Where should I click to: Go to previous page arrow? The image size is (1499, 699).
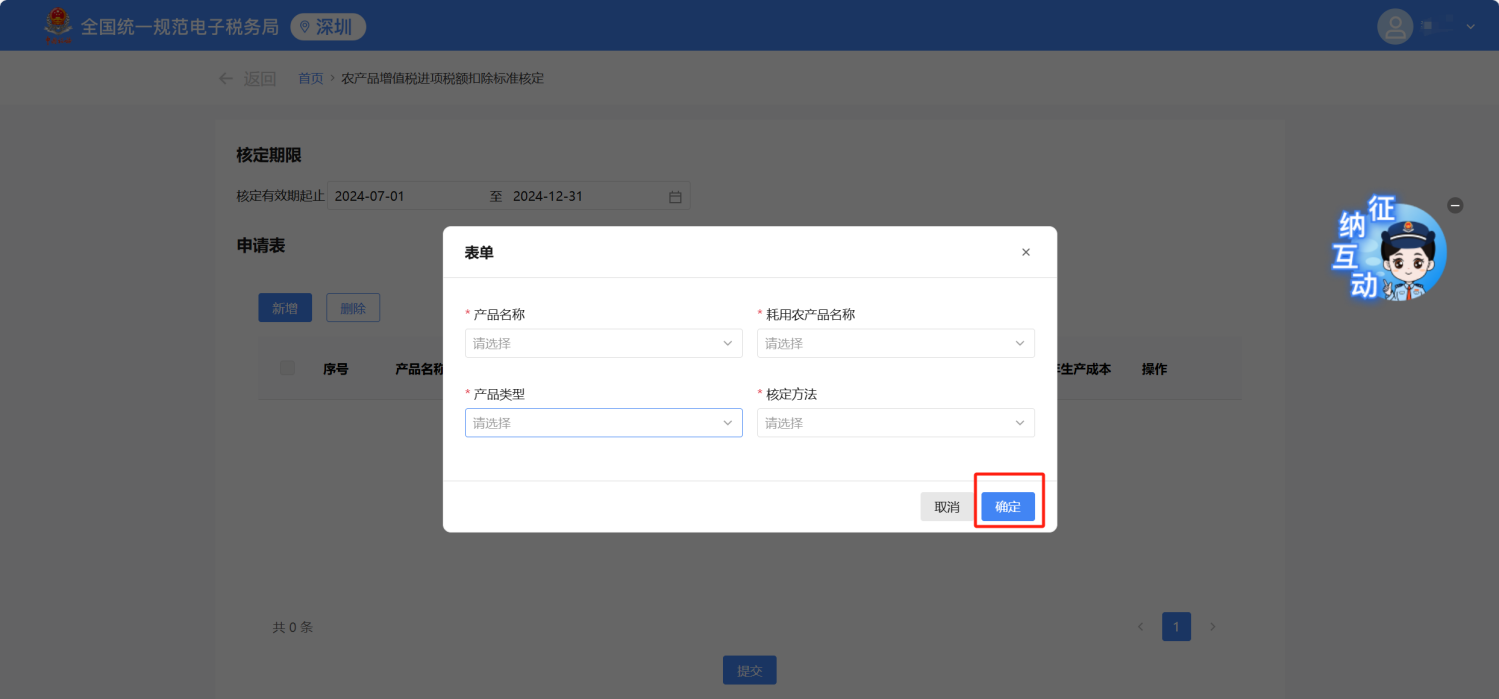click(x=1141, y=627)
